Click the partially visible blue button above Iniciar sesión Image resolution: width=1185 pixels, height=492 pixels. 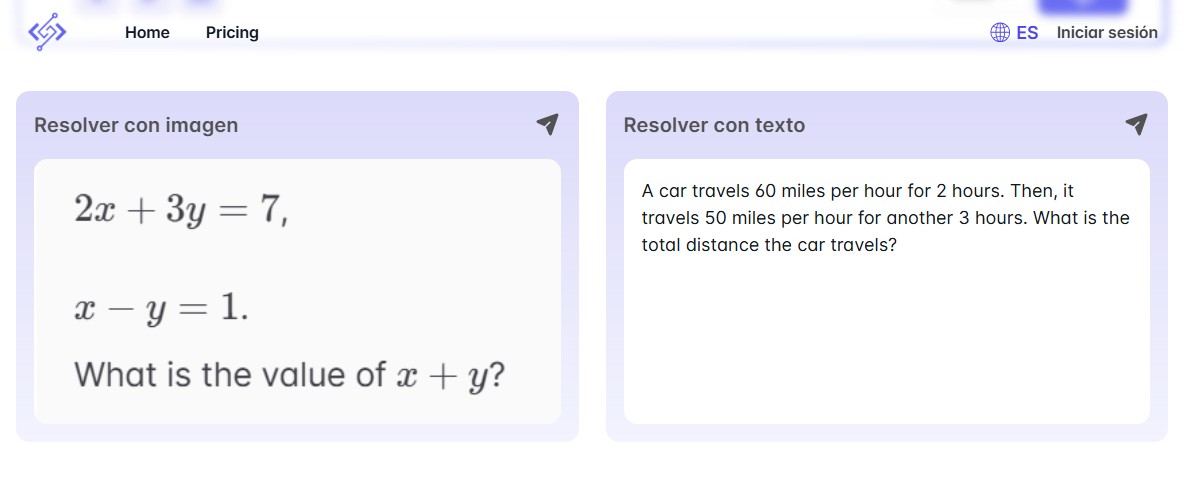point(1083,7)
